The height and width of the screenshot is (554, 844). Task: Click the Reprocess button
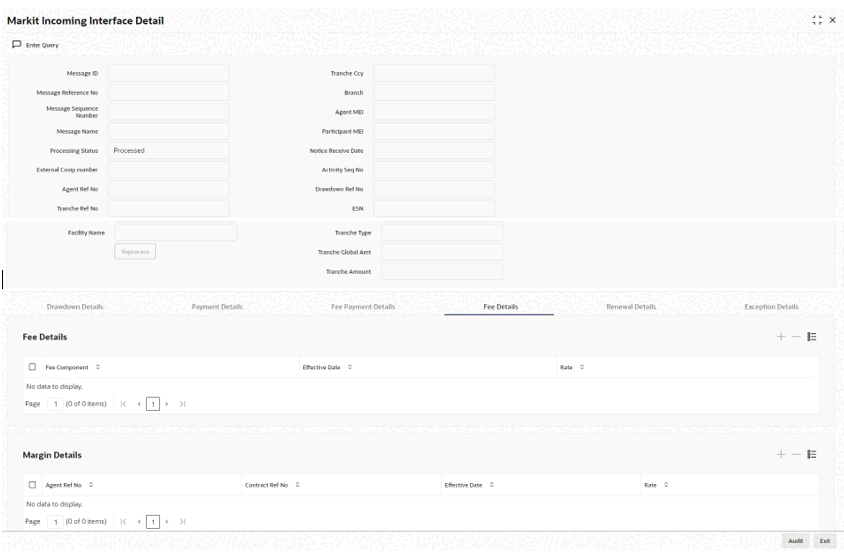[x=135, y=251]
